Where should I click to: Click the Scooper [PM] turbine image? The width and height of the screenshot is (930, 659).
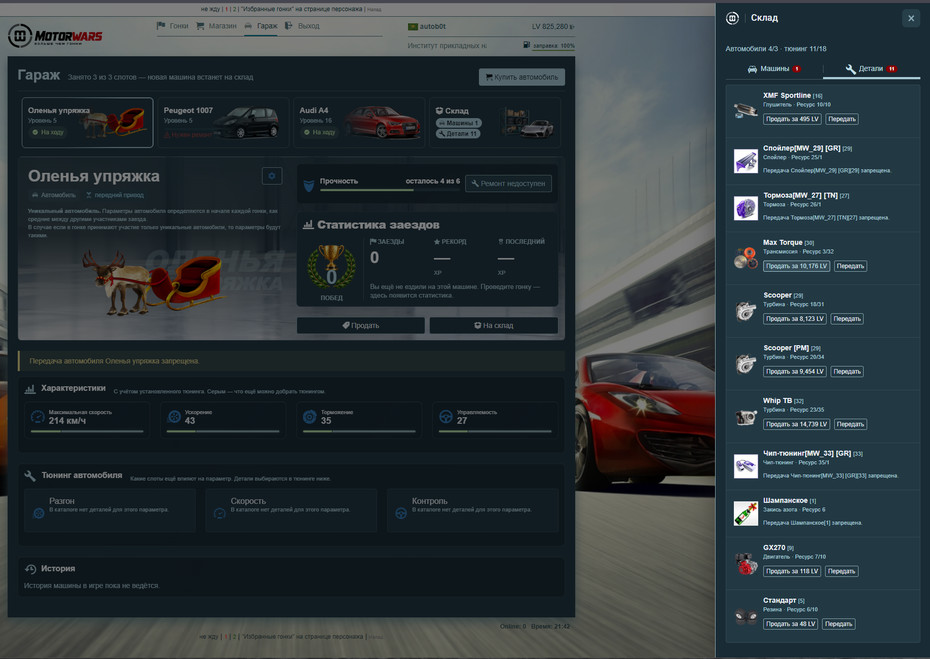(746, 363)
